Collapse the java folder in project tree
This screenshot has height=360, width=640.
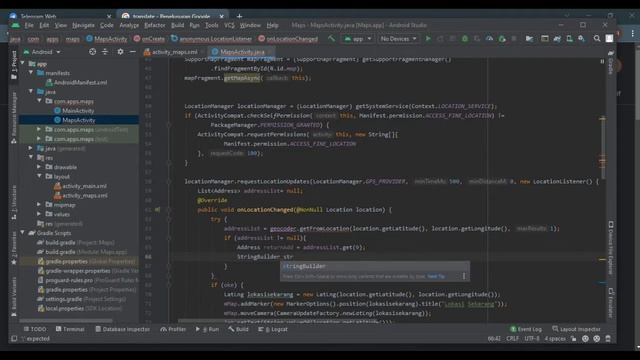(31, 91)
